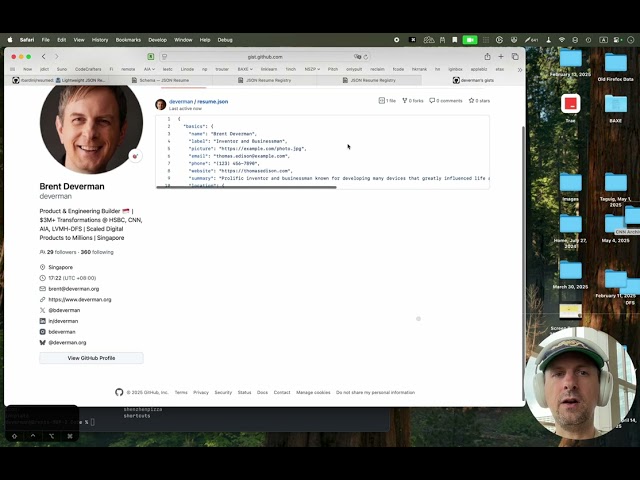Select the Old Firefox Data desktop folder

pyautogui.click(x=616, y=66)
